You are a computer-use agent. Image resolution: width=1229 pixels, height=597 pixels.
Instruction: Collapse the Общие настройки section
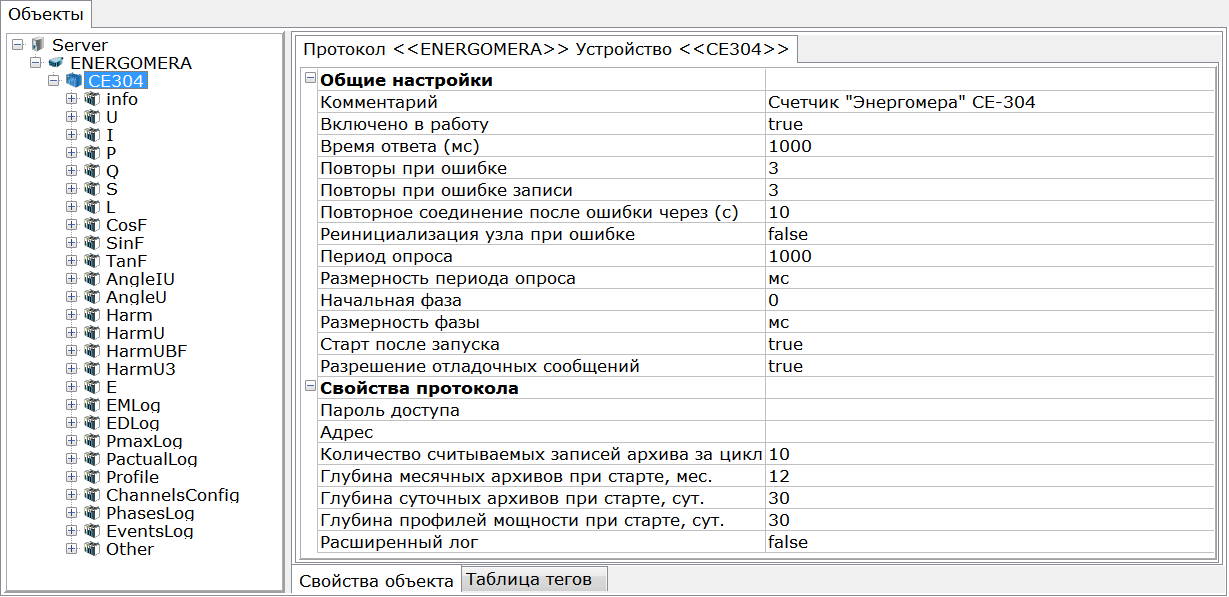tap(310, 80)
